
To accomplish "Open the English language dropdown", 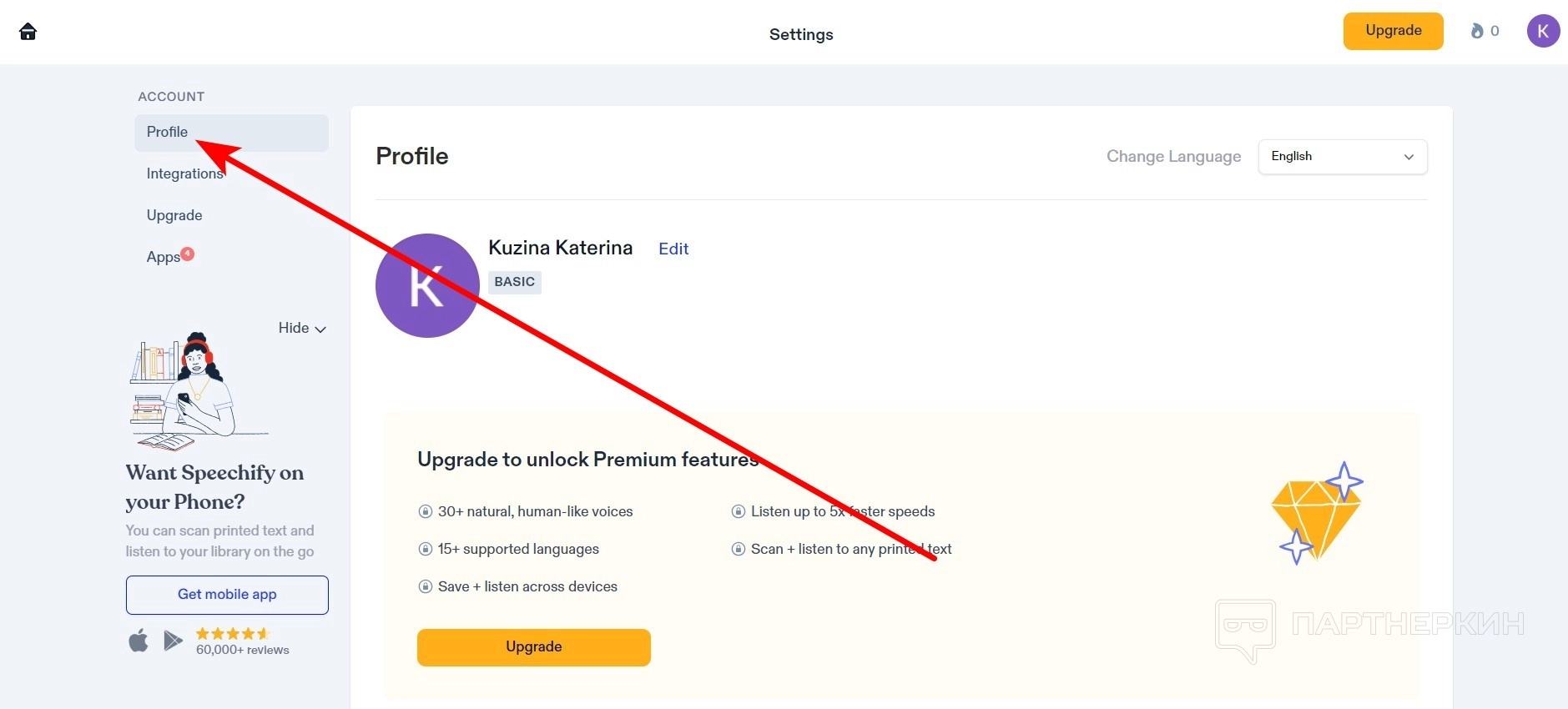I will pos(1342,157).
